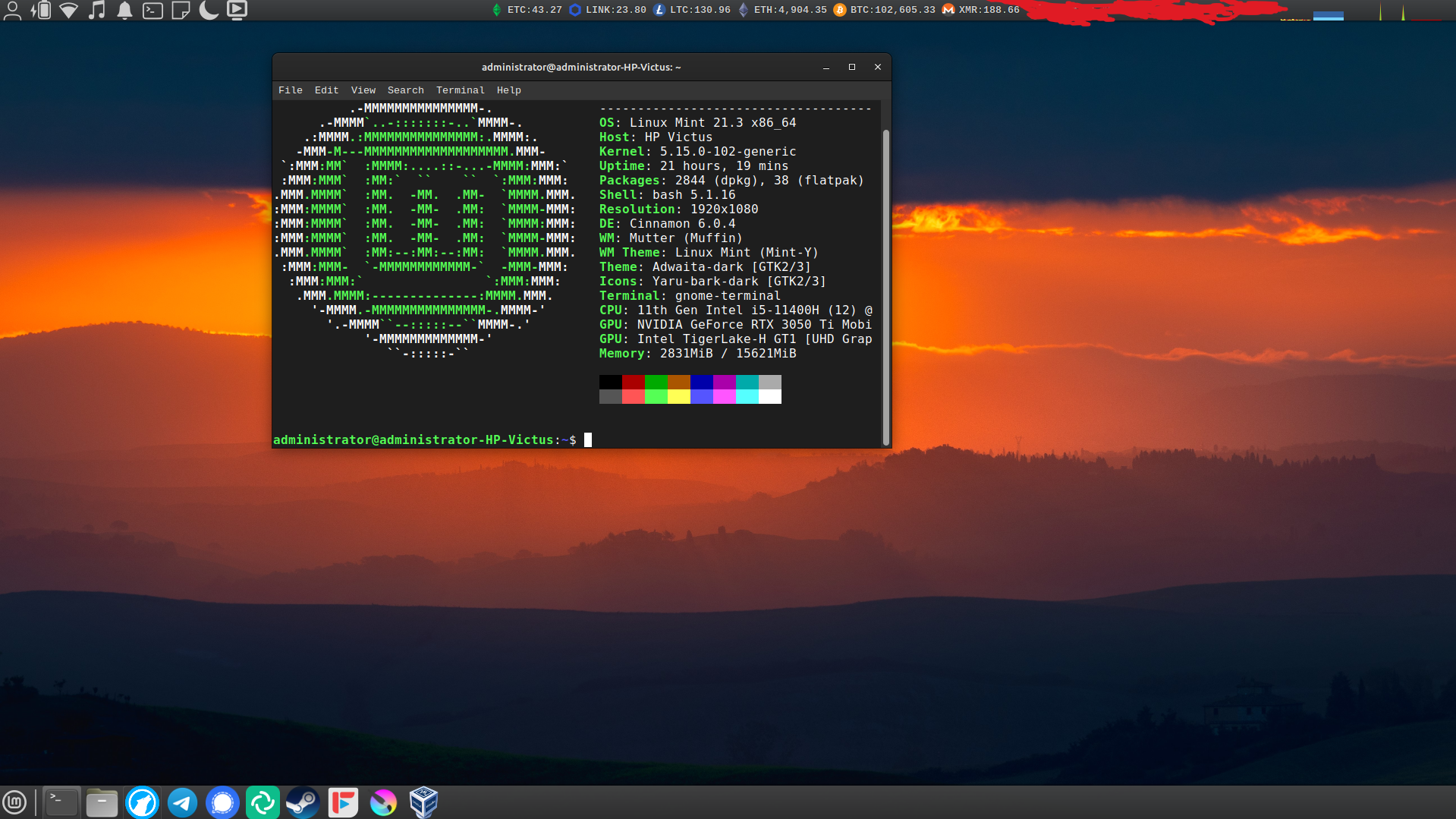The height and width of the screenshot is (819, 1456).
Task: Open notifications bell in top panel
Action: (x=124, y=10)
